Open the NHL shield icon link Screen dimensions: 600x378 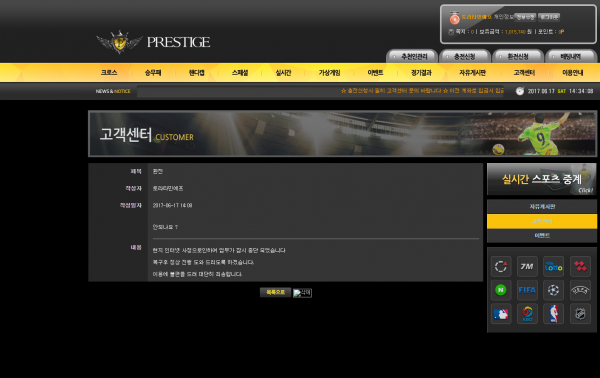pos(580,314)
